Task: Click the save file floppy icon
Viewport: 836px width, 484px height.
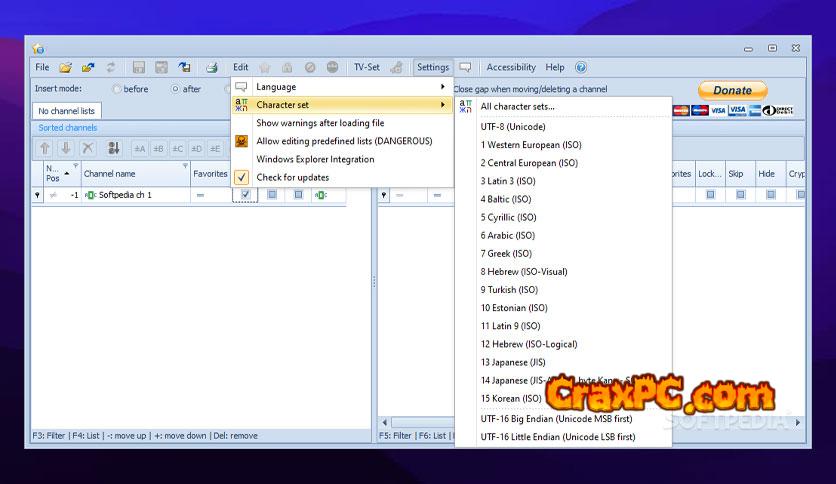Action: click(139, 67)
